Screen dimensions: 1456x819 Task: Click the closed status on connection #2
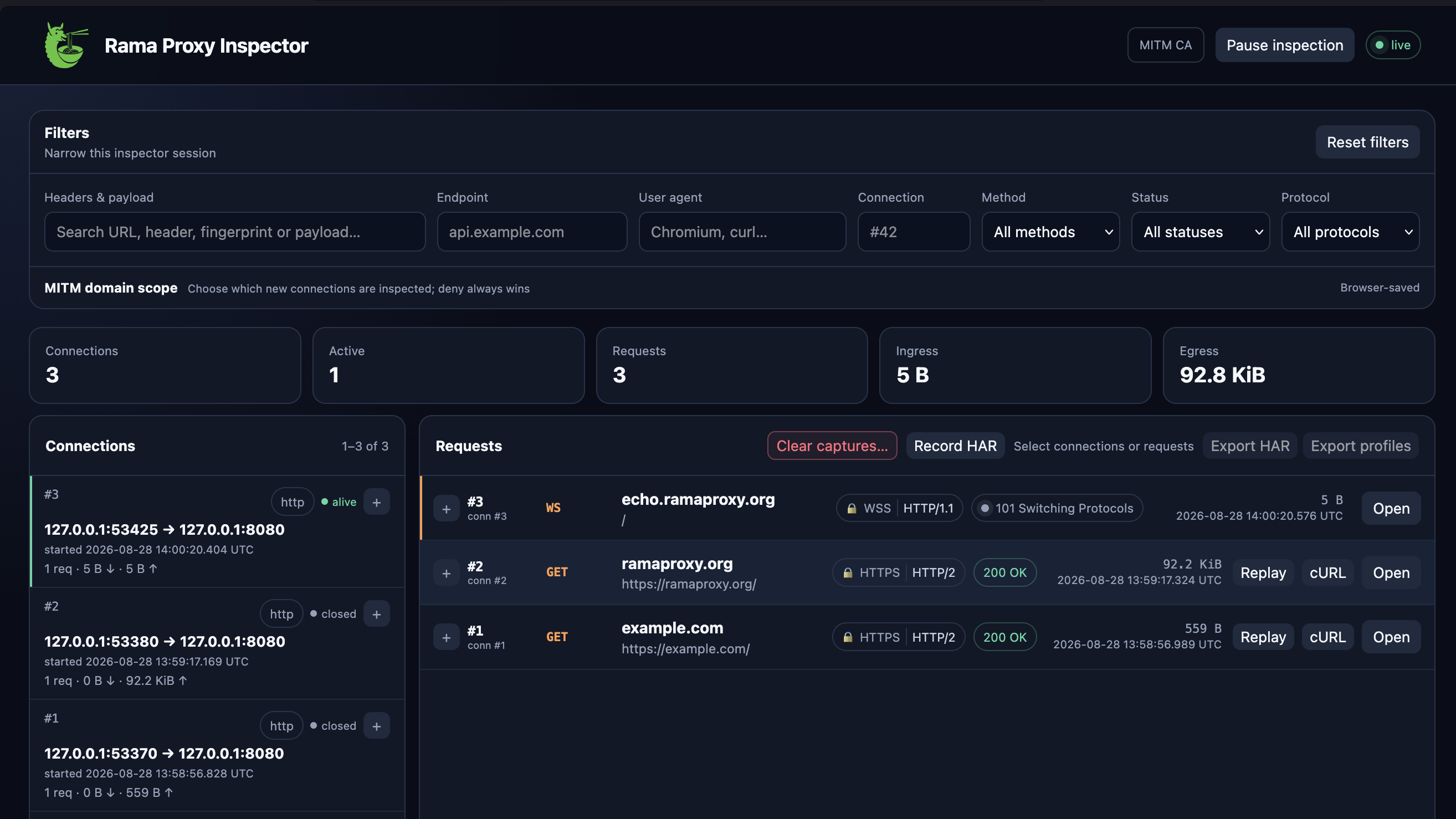(333, 614)
